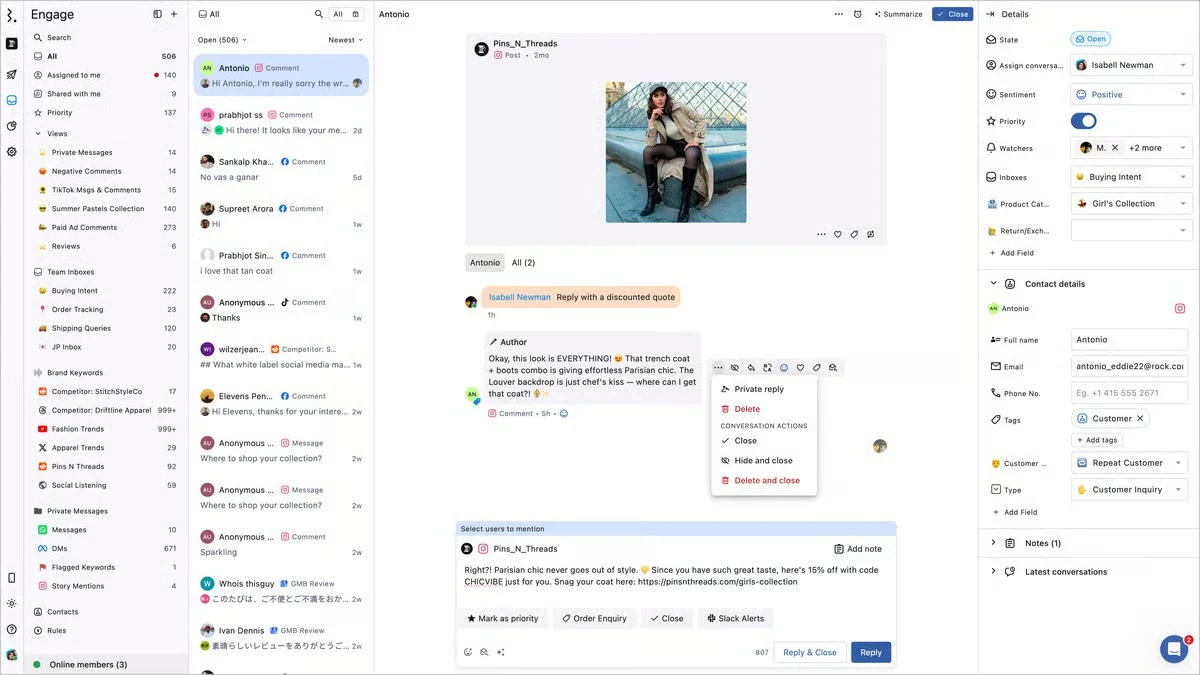Open the Publish rocket icon in left rail
The height and width of the screenshot is (675, 1200).
click(11, 74)
